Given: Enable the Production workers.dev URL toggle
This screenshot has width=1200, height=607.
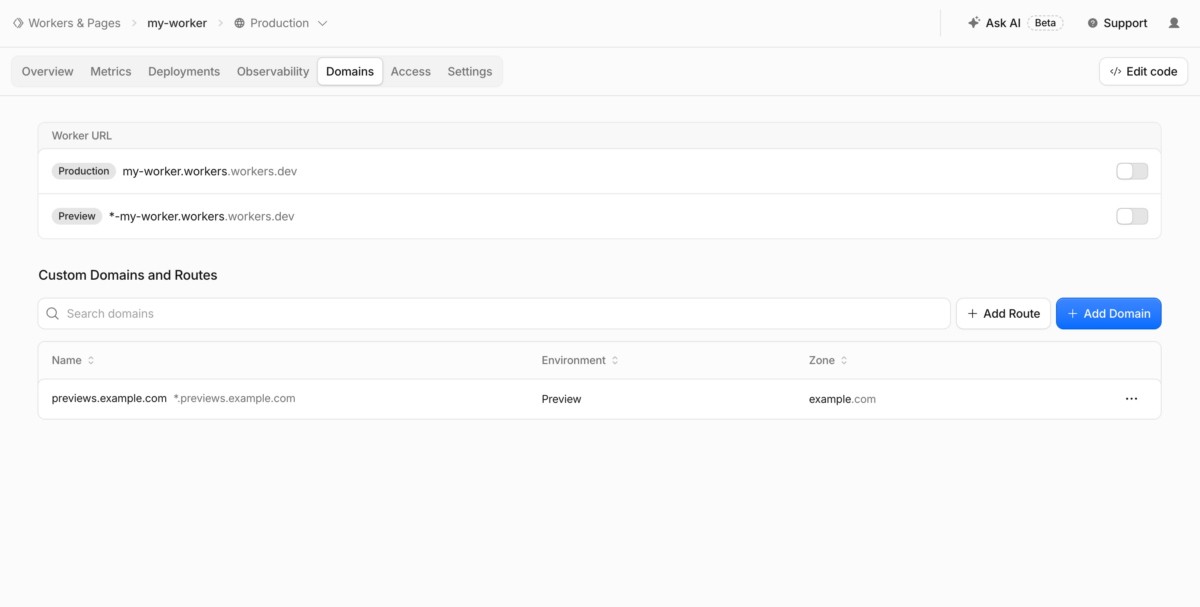Looking at the screenshot, I should click(x=1132, y=171).
